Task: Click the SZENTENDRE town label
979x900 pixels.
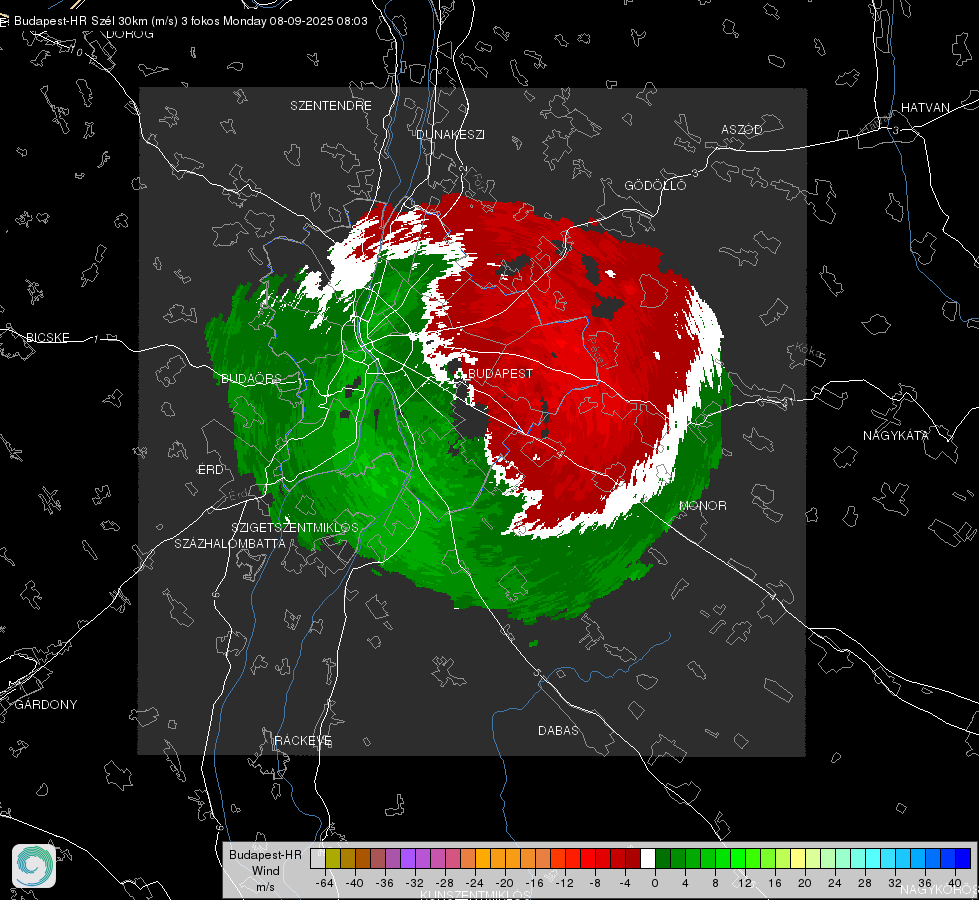Action: (x=331, y=106)
